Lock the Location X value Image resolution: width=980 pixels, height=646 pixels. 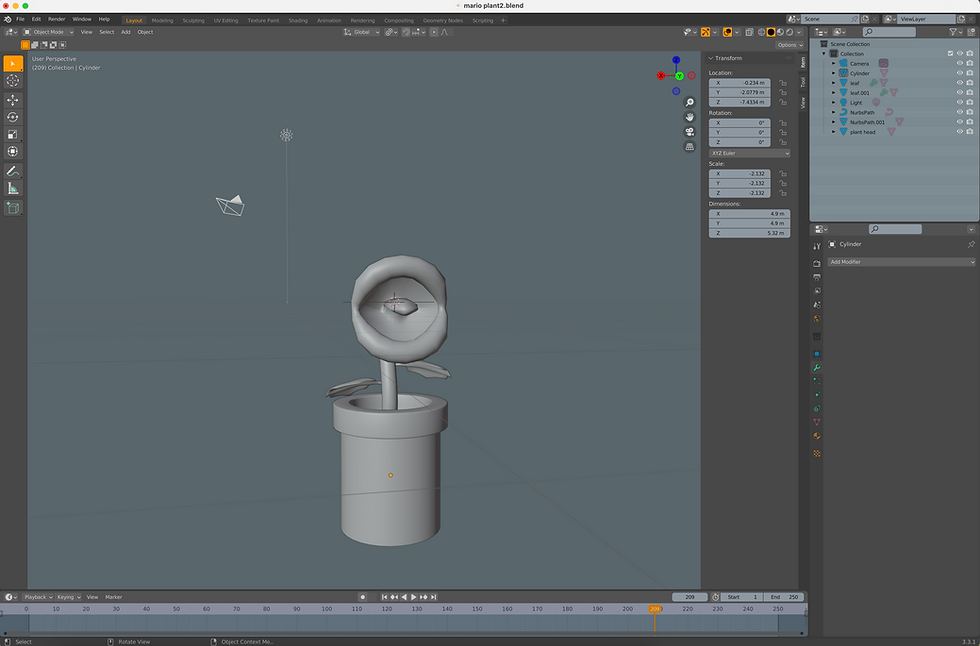782,82
